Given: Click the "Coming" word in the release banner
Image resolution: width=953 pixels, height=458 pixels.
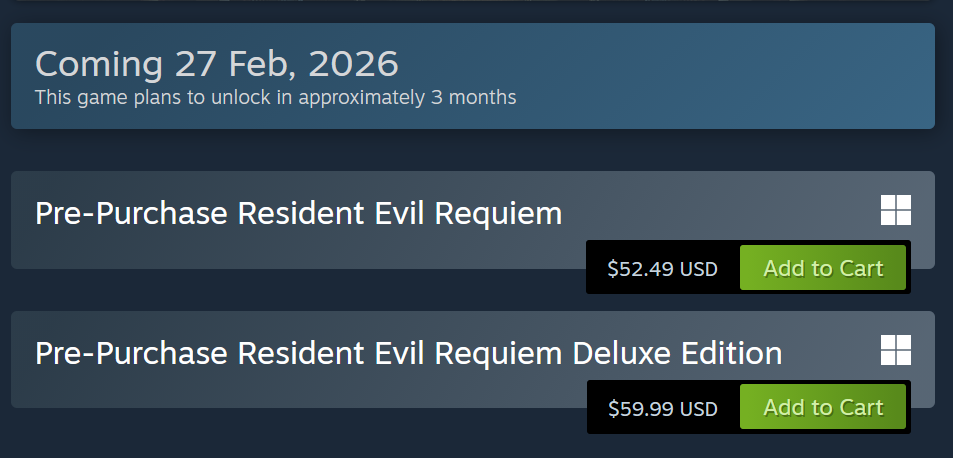Looking at the screenshot, I should [x=98, y=64].
